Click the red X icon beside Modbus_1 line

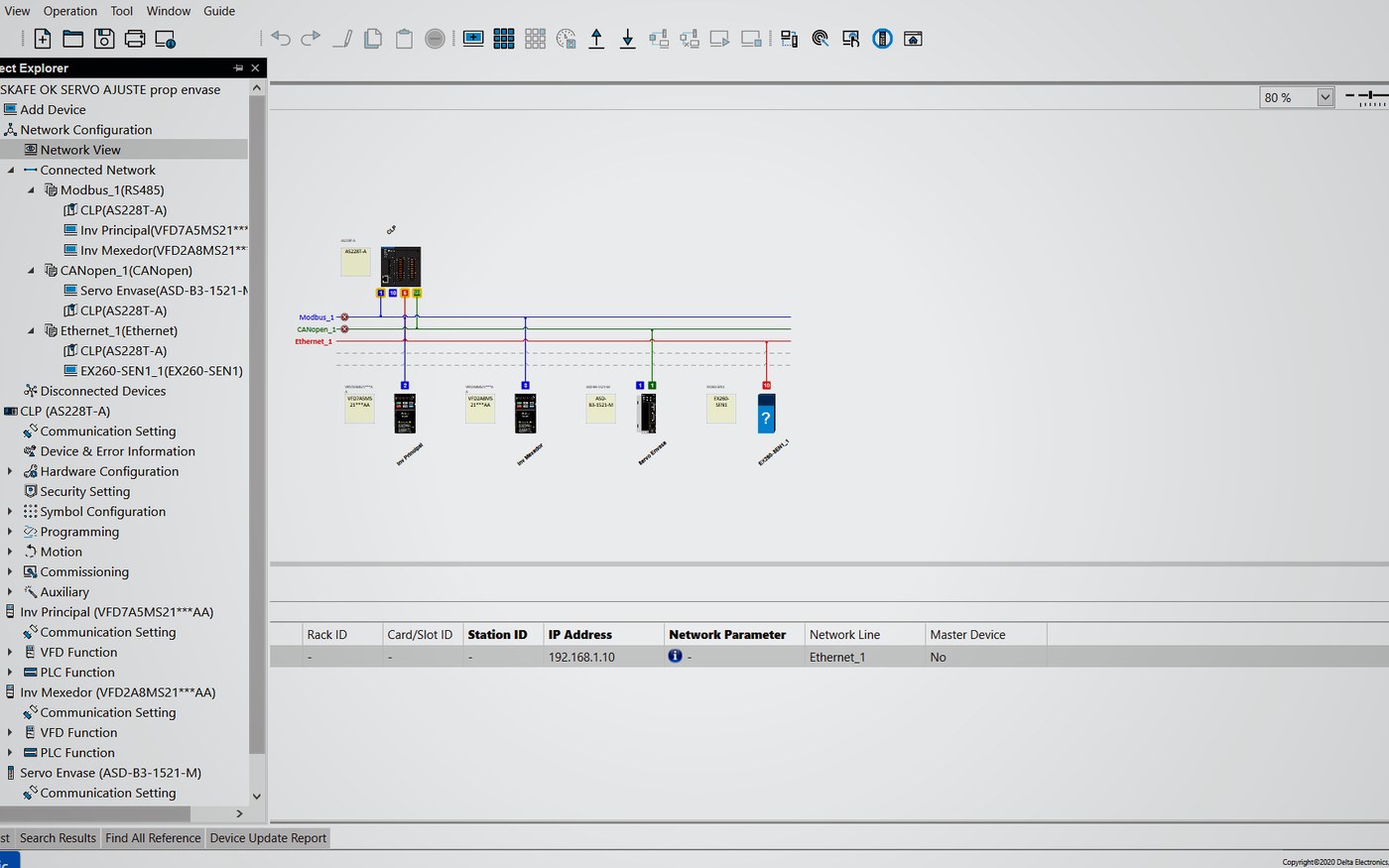344,317
